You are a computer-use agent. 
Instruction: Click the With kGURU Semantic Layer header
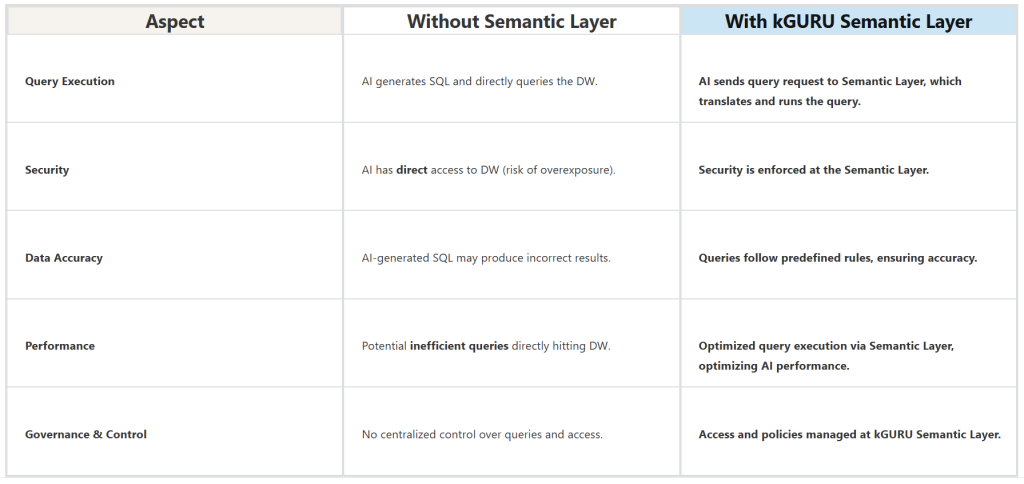click(848, 21)
